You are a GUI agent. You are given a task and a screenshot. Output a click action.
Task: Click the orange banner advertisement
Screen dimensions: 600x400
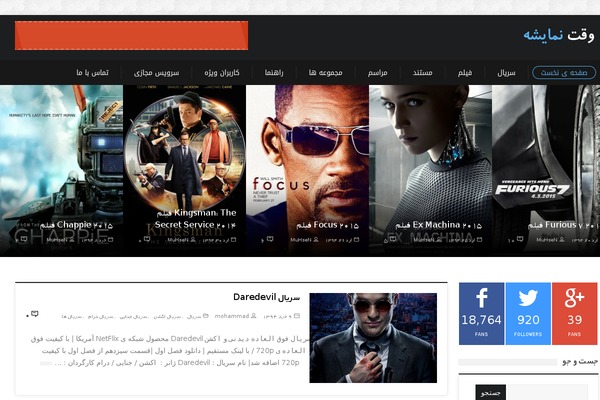131,35
